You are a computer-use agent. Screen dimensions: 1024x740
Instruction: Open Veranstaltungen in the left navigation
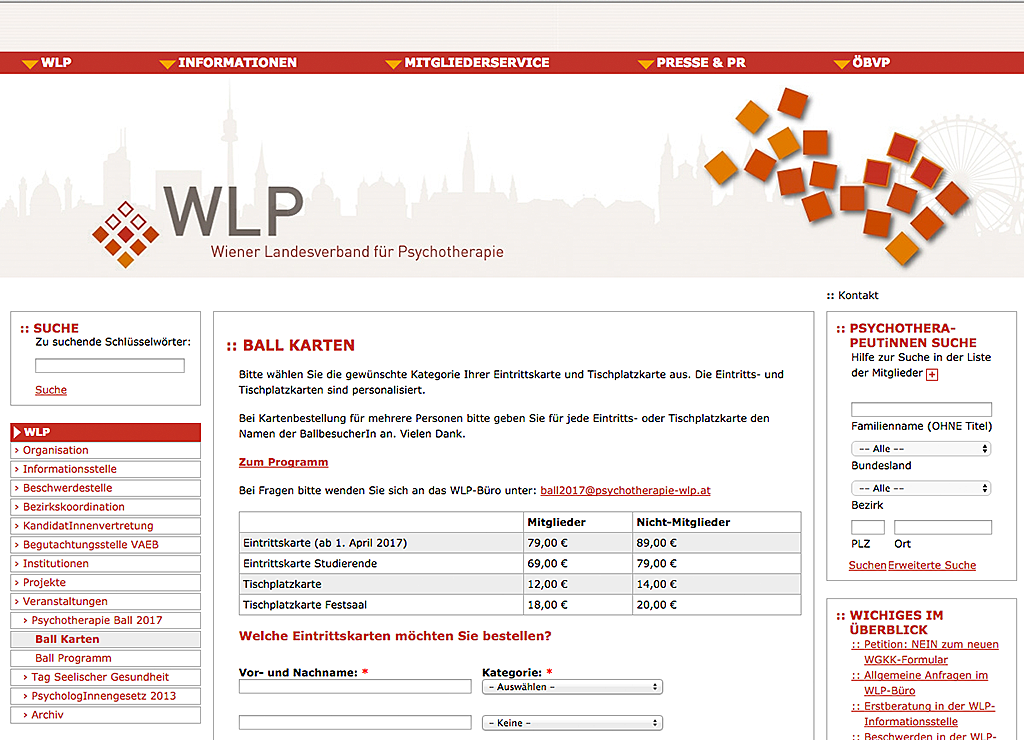point(65,601)
